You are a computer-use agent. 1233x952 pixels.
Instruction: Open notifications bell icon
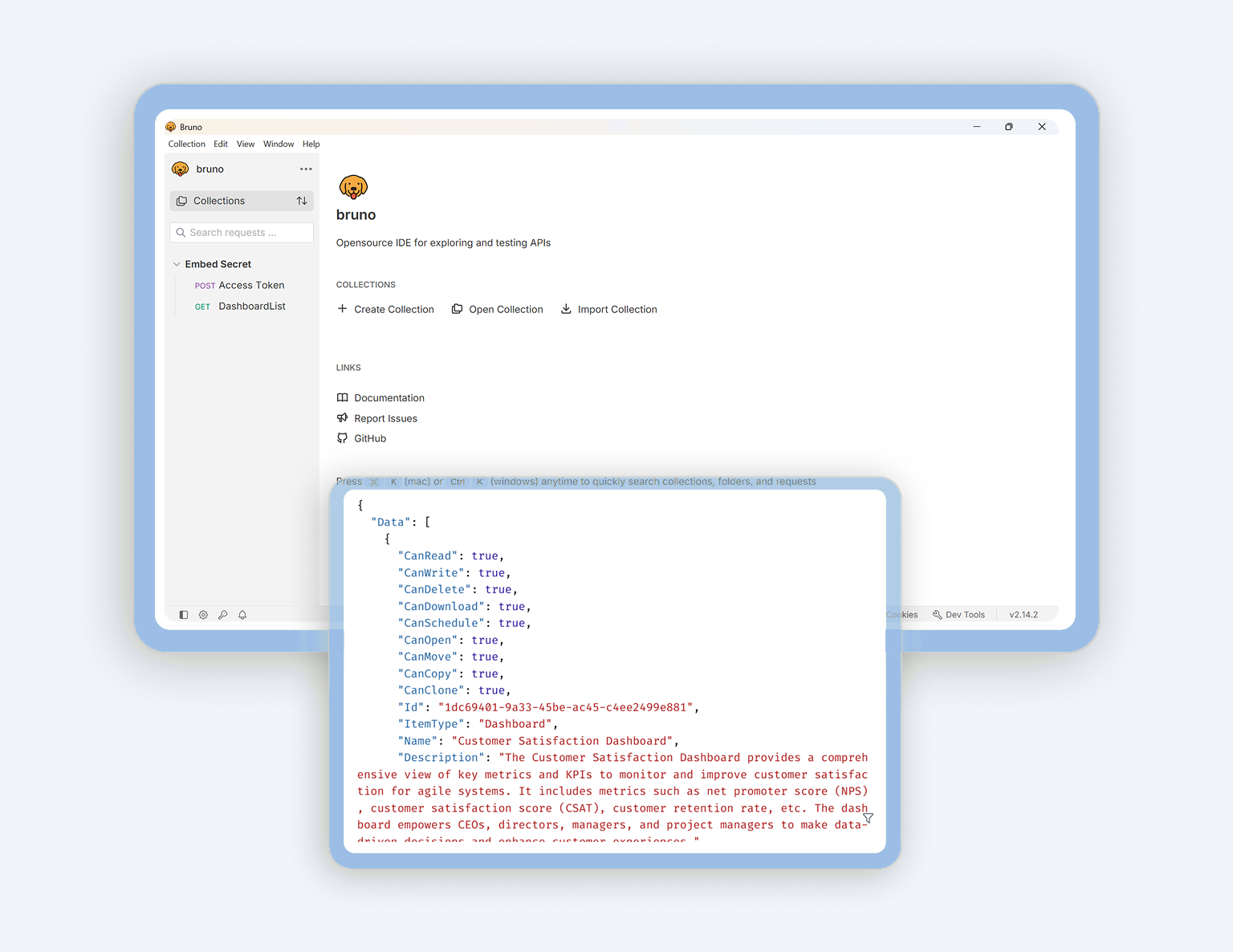click(x=242, y=615)
